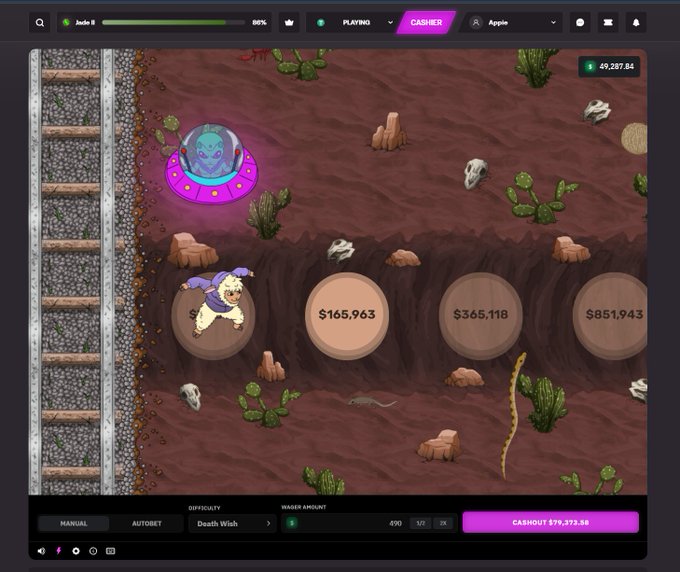Click the CASHIER button
Viewport: 680px width, 572px height.
[426, 23]
